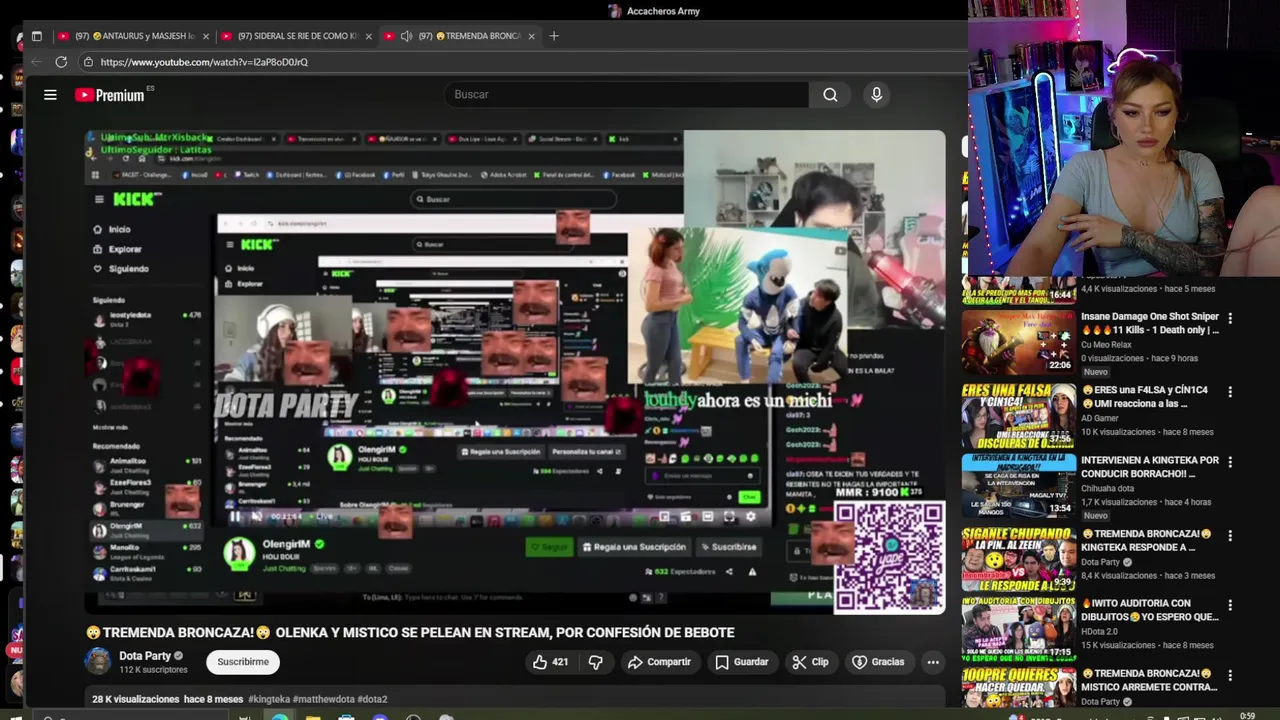The image size is (1280, 720).
Task: Click the HDota 2.0 channel name
Action: tap(1100, 631)
